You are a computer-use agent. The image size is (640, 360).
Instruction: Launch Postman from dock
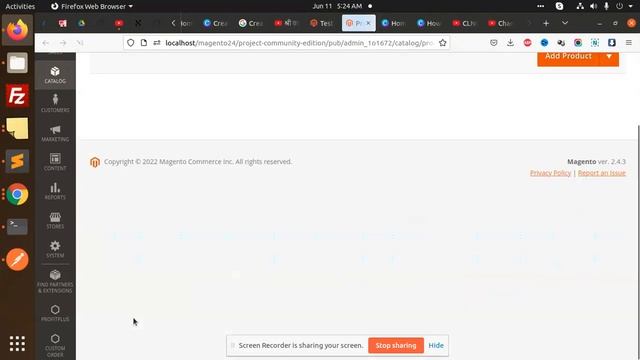click(17, 260)
